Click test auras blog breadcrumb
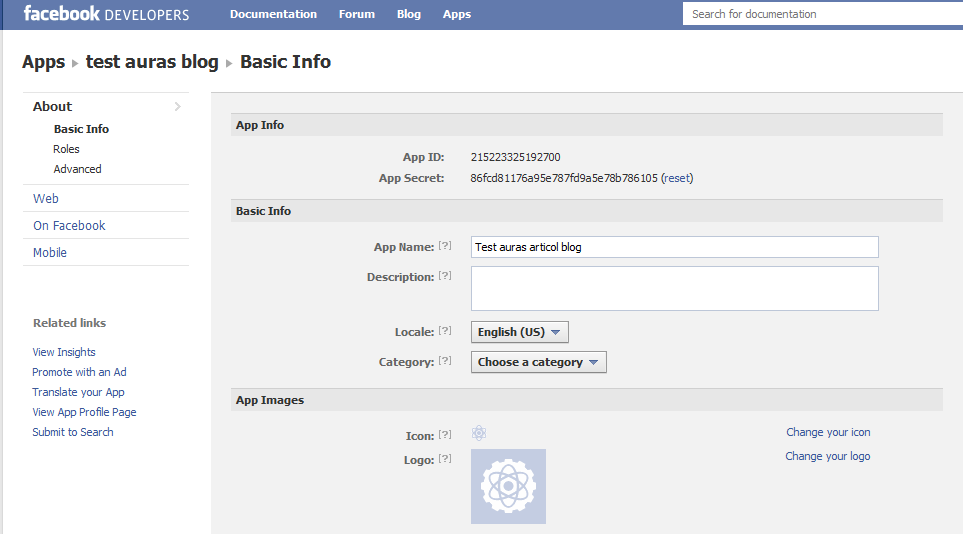Image resolution: width=963 pixels, height=534 pixels. tap(152, 62)
